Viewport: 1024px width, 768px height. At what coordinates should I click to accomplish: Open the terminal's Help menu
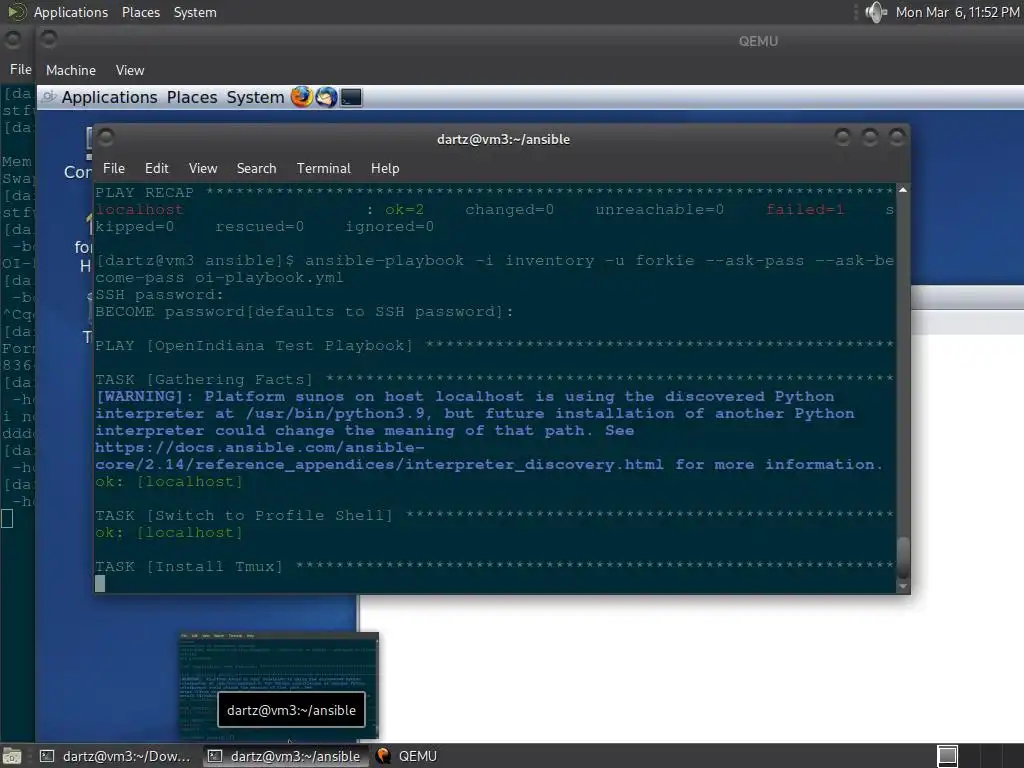(x=385, y=168)
